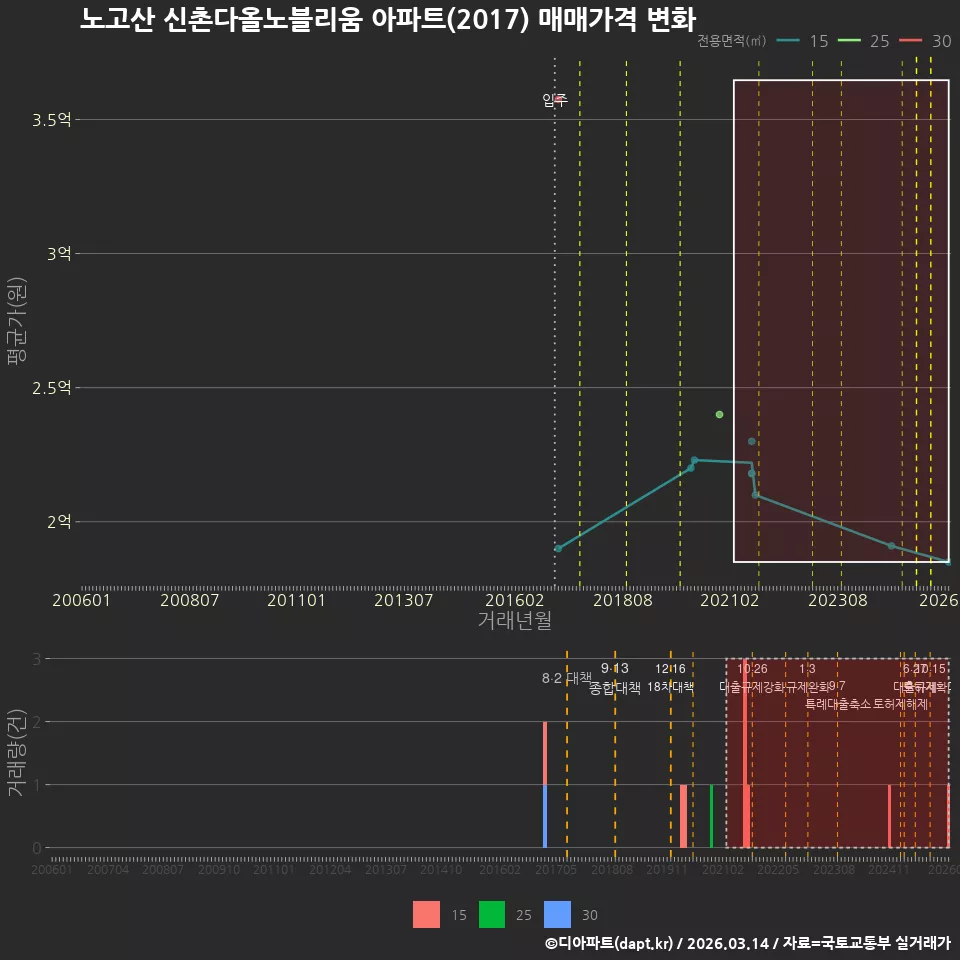Click the 특례대출축소 annotation text
This screenshot has height=960, width=960.
[837, 704]
